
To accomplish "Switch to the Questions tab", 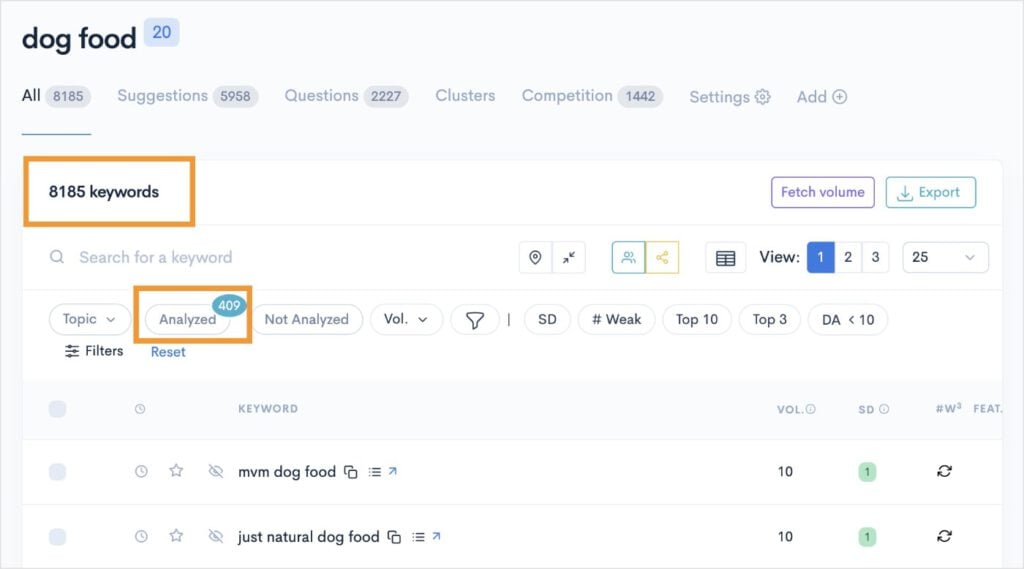I will (347, 96).
